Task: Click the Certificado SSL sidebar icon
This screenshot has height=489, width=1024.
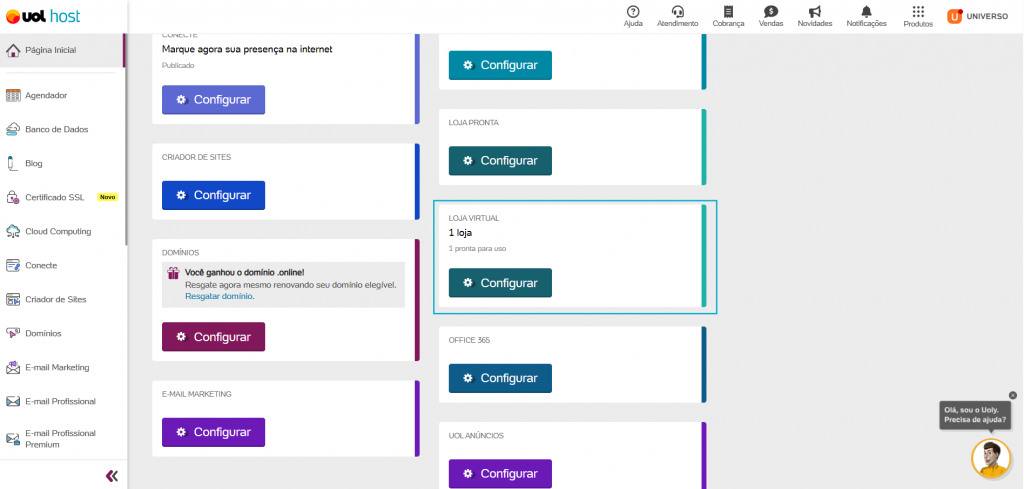Action: [x=13, y=197]
